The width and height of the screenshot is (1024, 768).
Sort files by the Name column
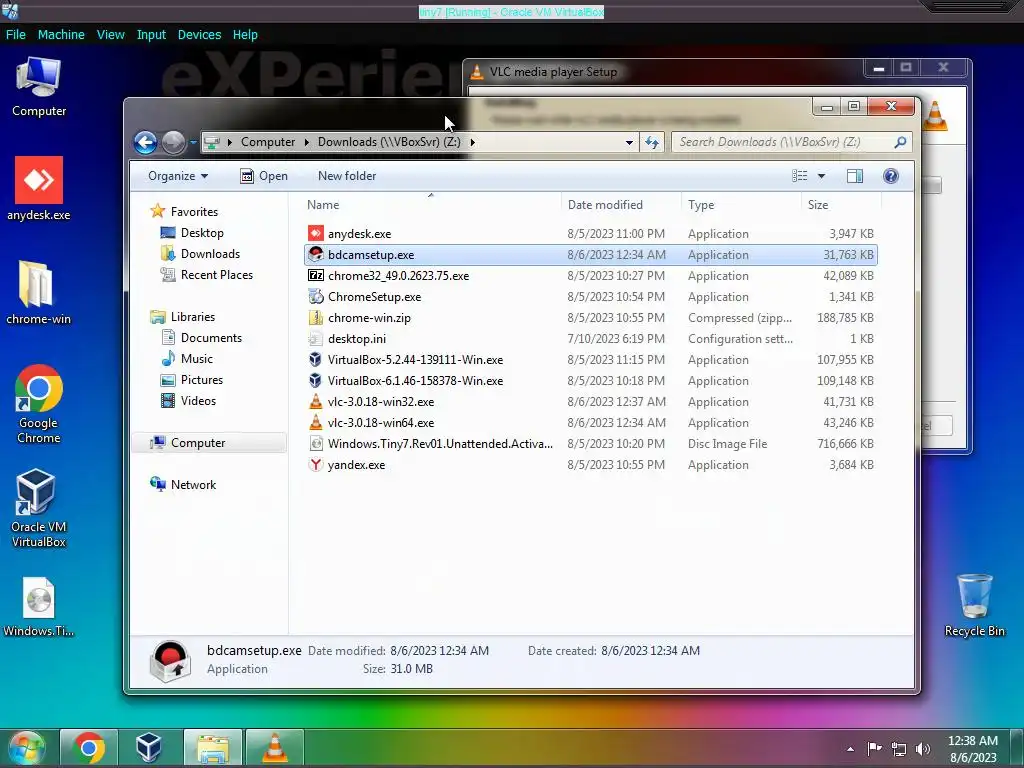431,204
